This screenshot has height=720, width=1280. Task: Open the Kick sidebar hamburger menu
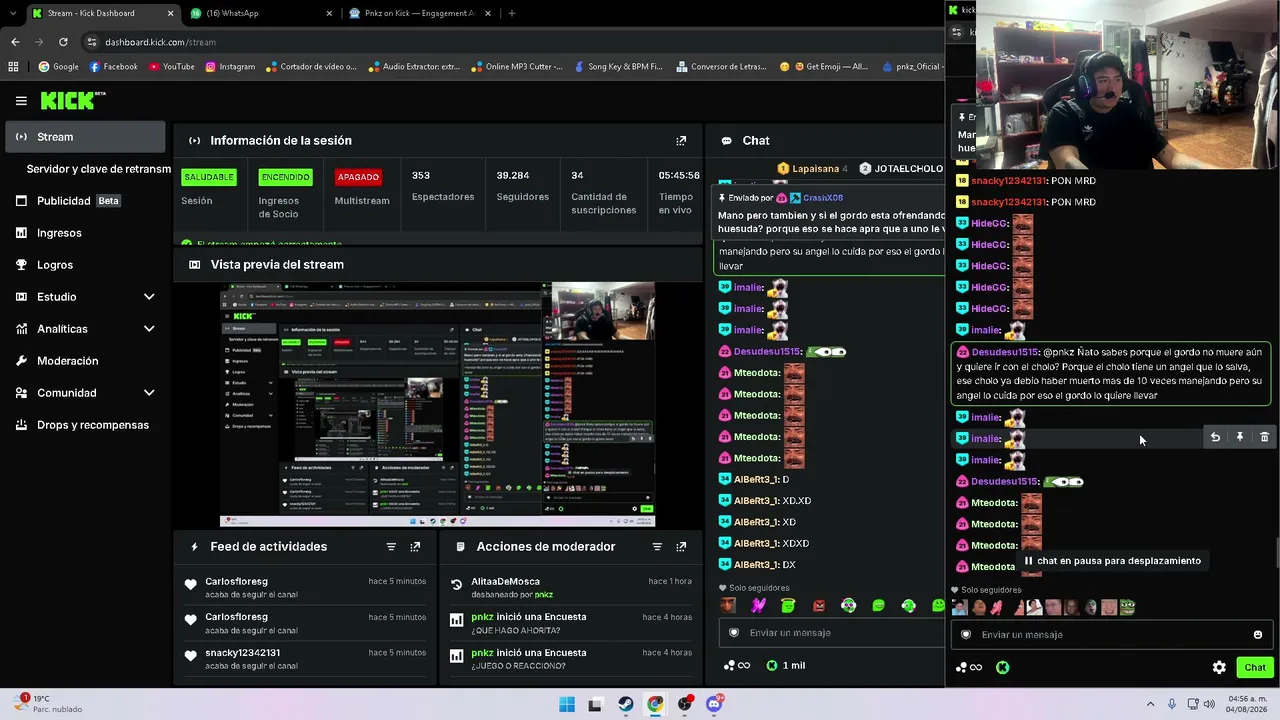point(21,101)
